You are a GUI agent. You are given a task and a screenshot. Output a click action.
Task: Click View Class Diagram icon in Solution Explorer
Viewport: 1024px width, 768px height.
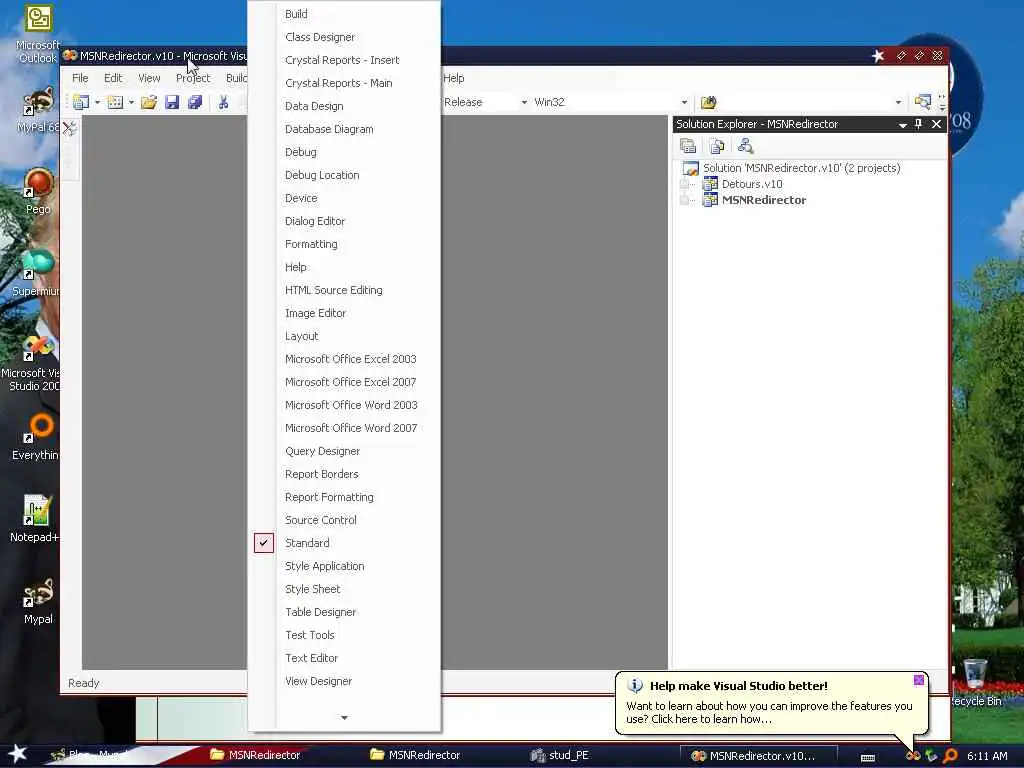(x=745, y=146)
